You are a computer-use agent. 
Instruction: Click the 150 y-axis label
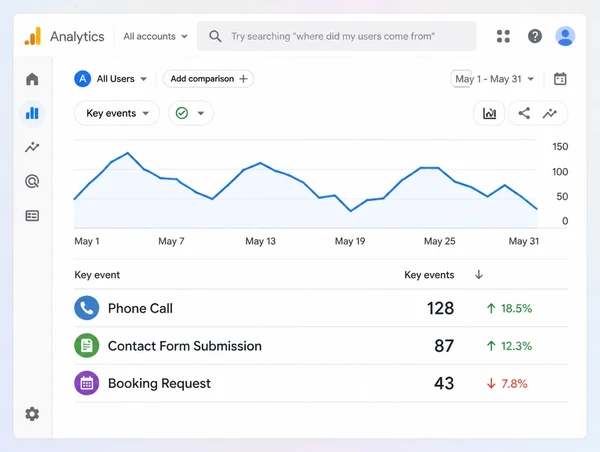click(x=560, y=147)
